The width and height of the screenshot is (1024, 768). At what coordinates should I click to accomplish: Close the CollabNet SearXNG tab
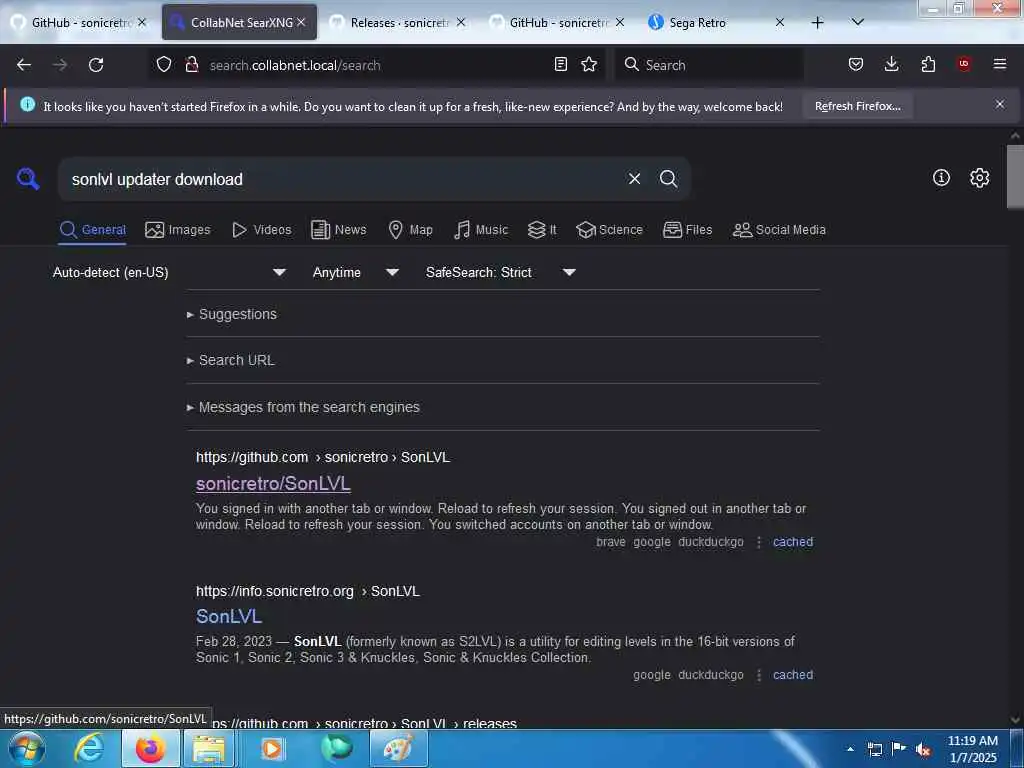(301, 23)
